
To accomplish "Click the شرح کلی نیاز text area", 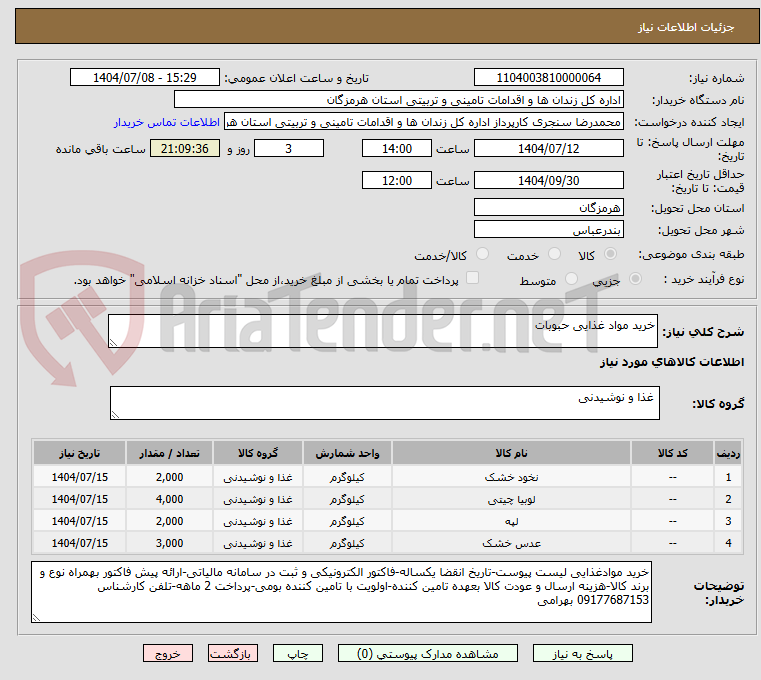I will [x=382, y=331].
